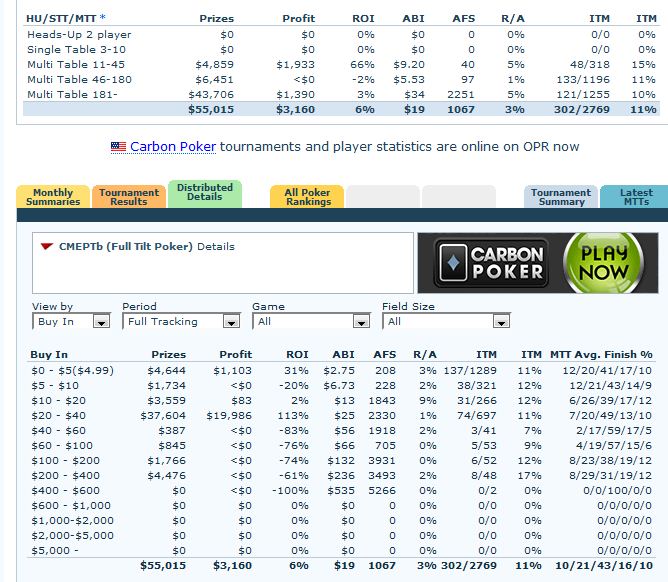Screen dimensions: 668x582
Task: Click the CMEPTb (Full Tilt Poker) player name
Action: coord(126,246)
